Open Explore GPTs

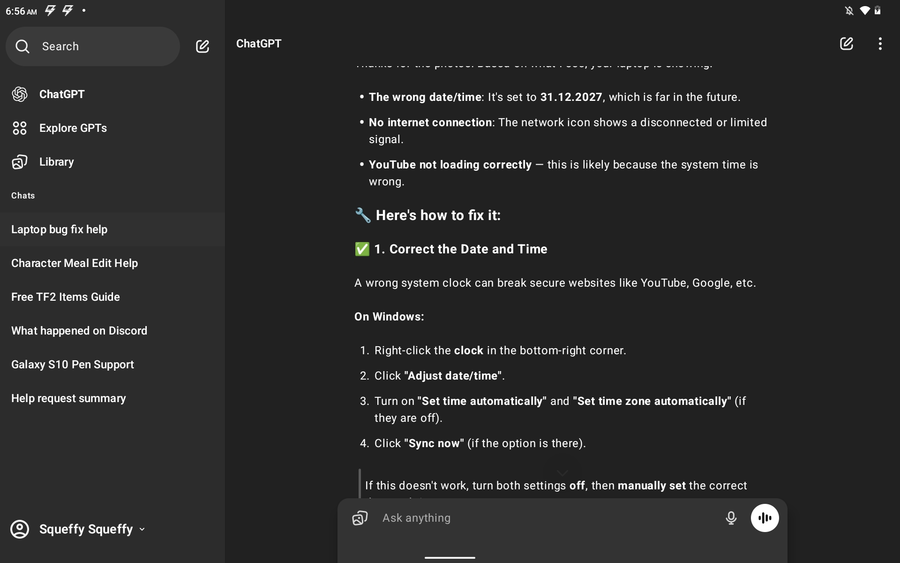112,128
